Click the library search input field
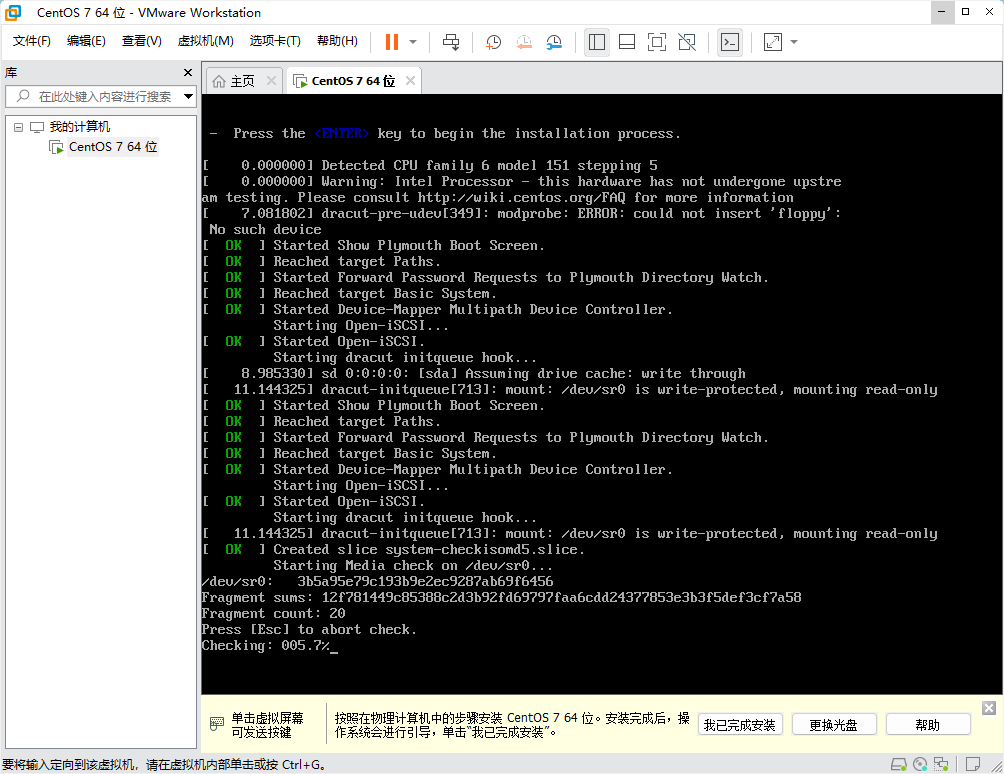The height and width of the screenshot is (774, 1004). pos(101,97)
